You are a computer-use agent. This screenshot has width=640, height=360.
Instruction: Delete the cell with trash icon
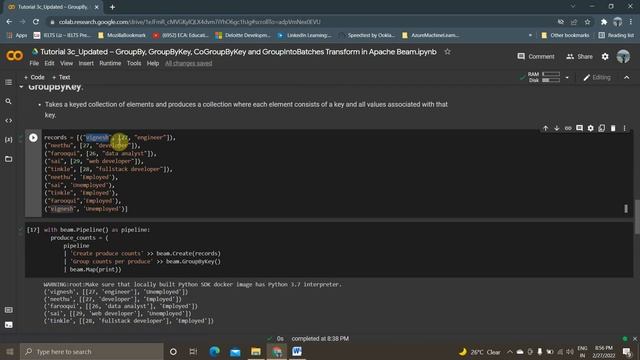(x=613, y=128)
